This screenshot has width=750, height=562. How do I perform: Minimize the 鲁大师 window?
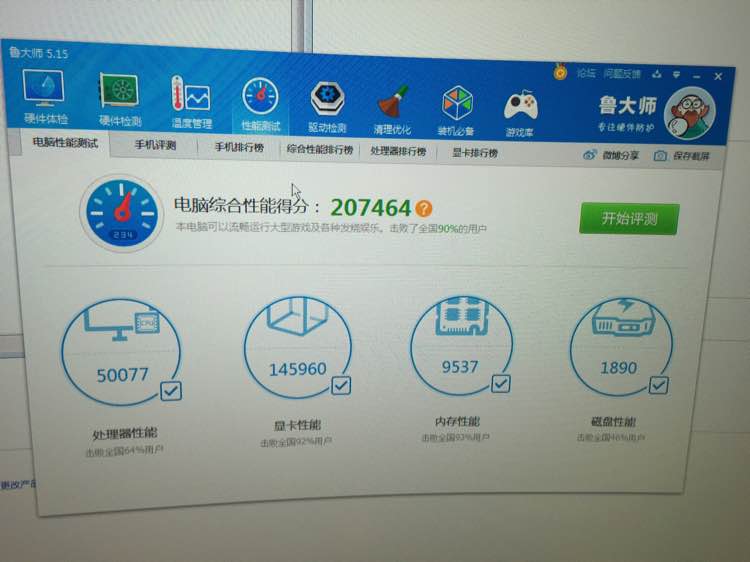[697, 77]
